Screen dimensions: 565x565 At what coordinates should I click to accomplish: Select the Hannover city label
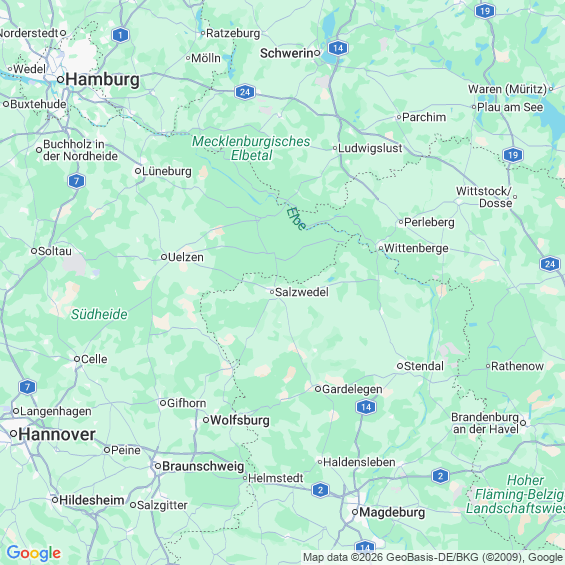coord(57,434)
